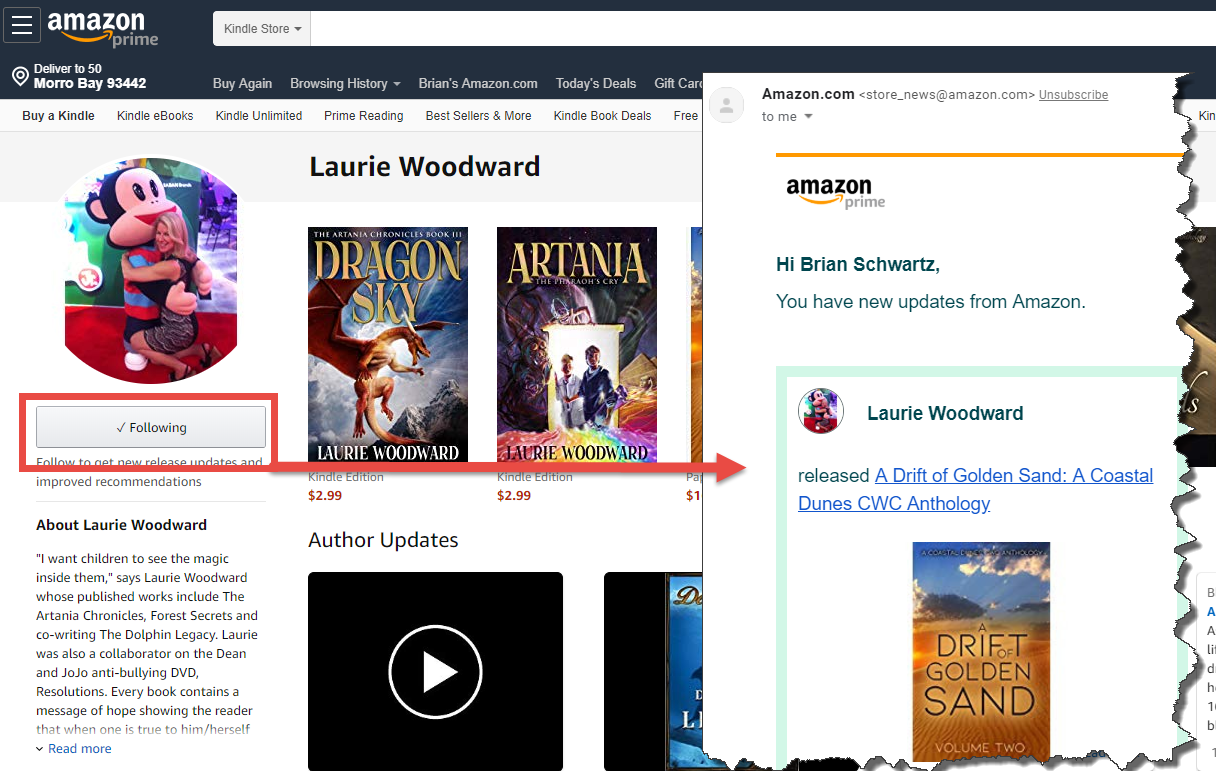Open Today's Deals
Screen dimensions: 1216x771
tap(596, 84)
